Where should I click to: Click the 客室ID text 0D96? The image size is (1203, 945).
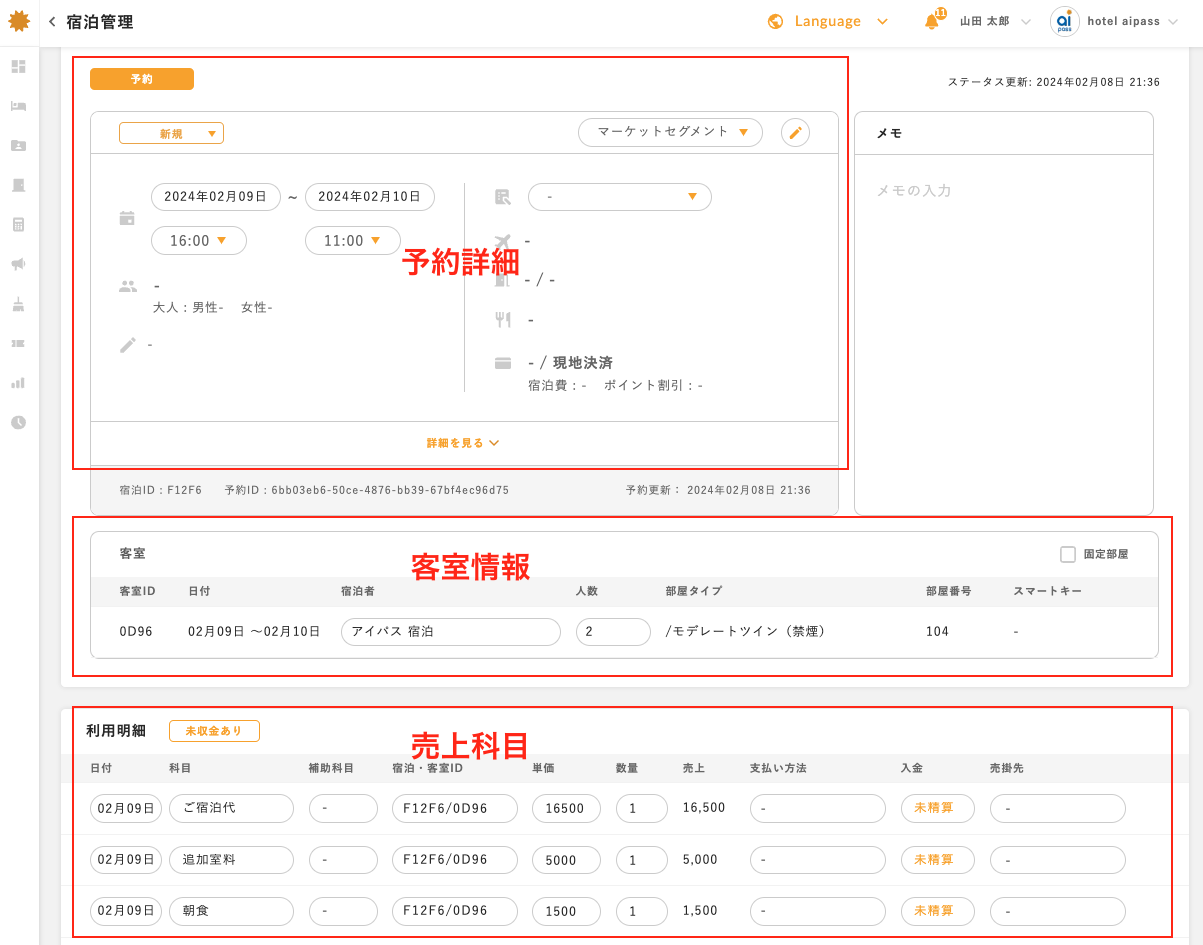click(136, 632)
